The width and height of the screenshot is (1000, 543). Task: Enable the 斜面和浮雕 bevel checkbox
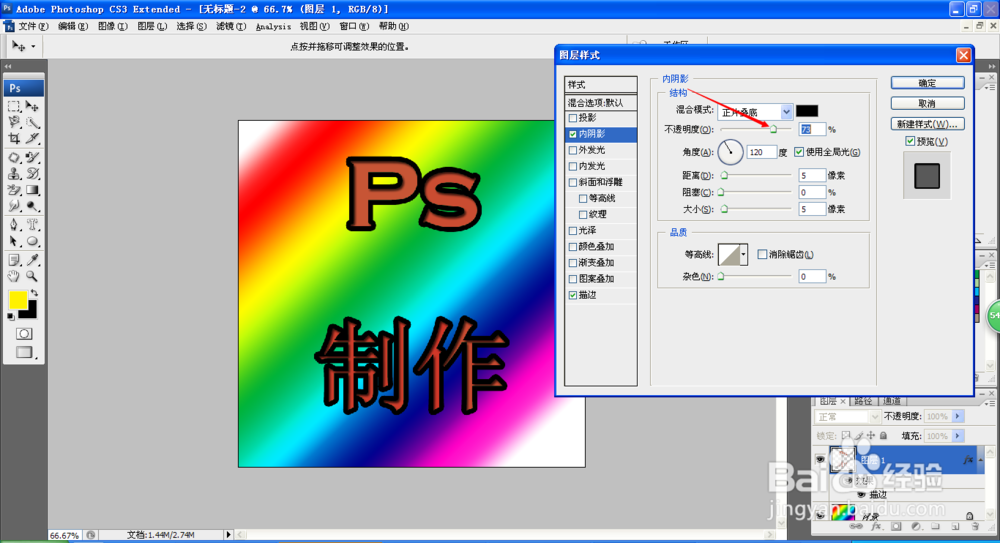coord(573,182)
